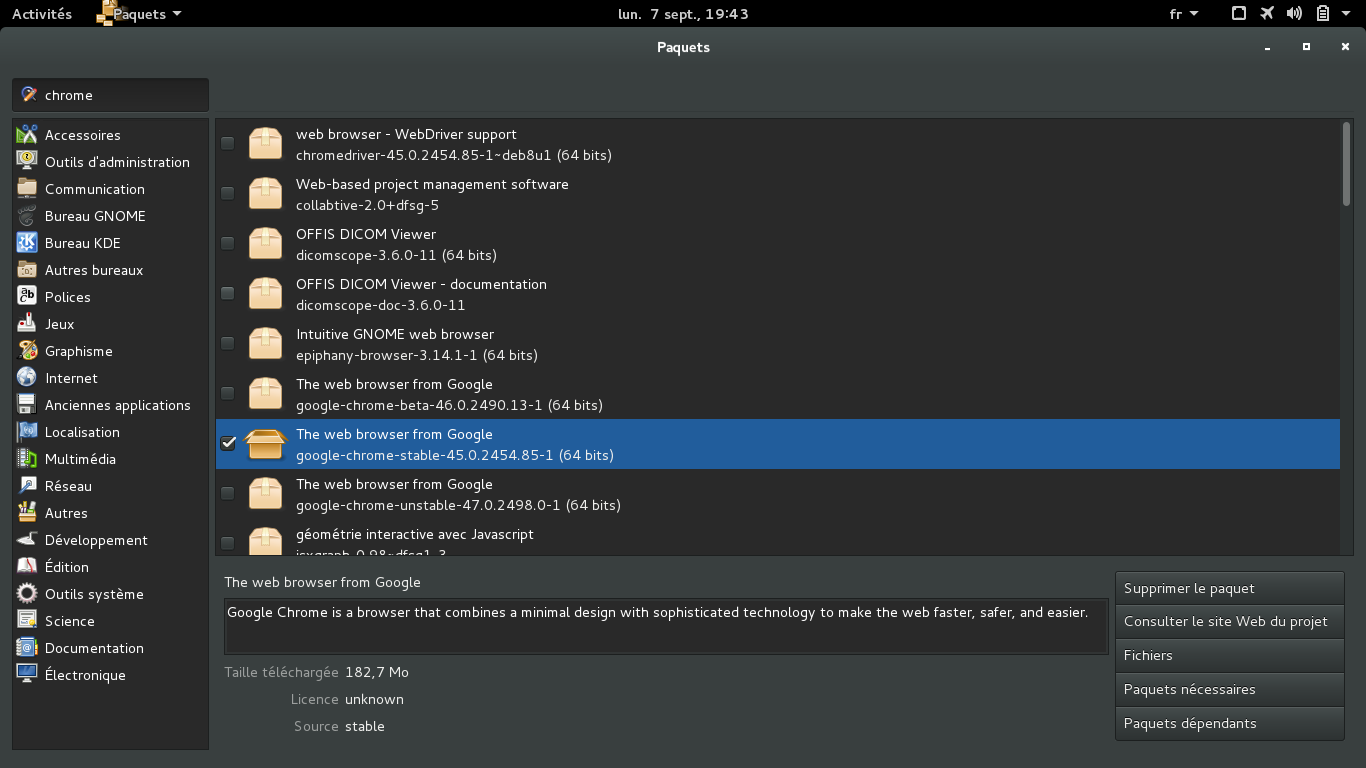
Task: Click the Supprimer le paquet button
Action: click(x=1229, y=588)
